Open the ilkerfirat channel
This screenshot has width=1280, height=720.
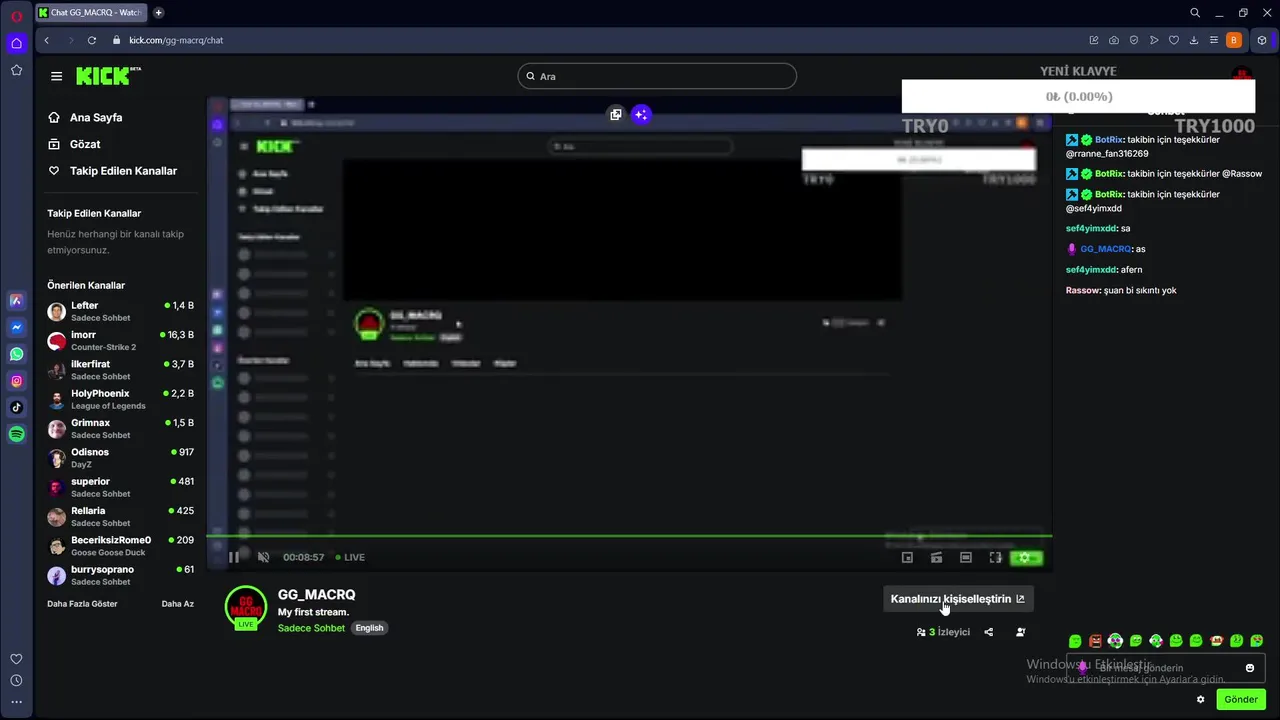pos(120,370)
